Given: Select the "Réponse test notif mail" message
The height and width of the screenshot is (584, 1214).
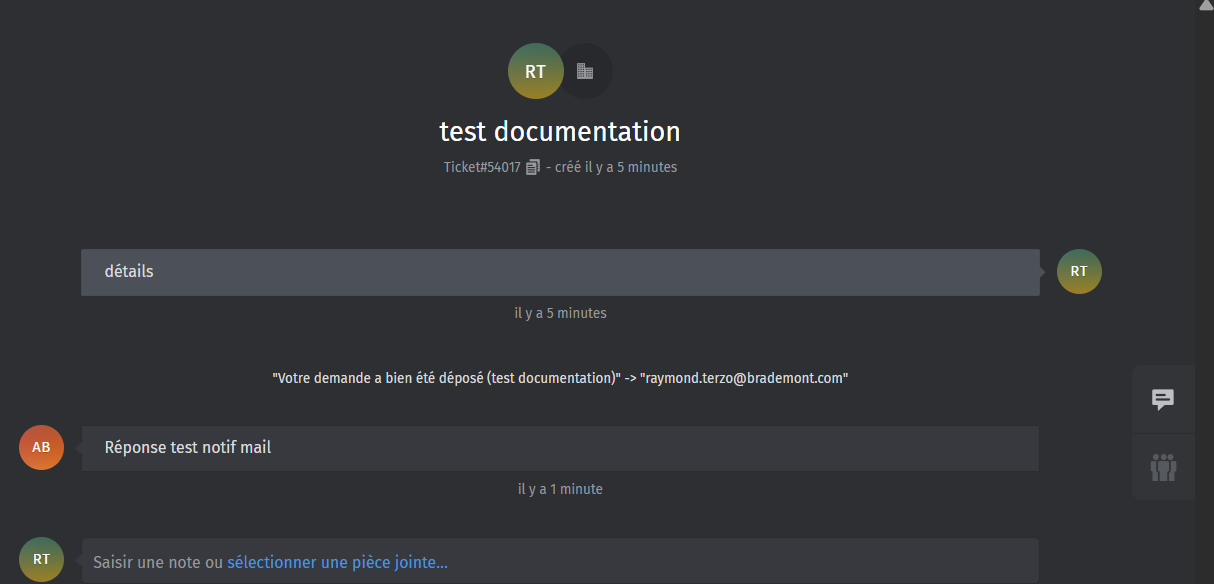Looking at the screenshot, I should point(560,448).
